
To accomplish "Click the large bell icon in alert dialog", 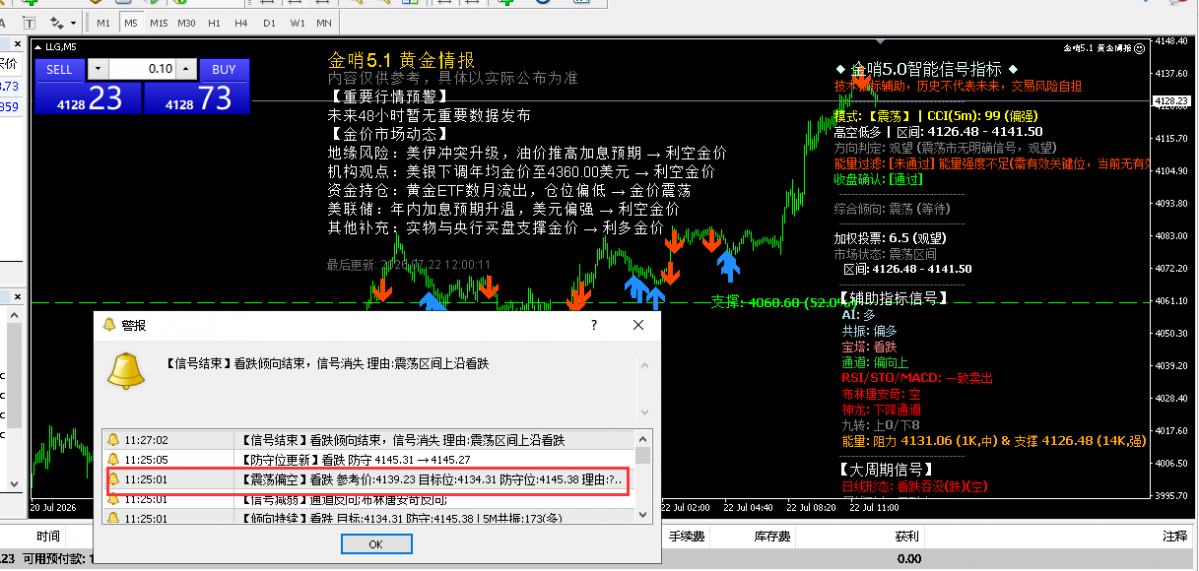I will click(125, 371).
